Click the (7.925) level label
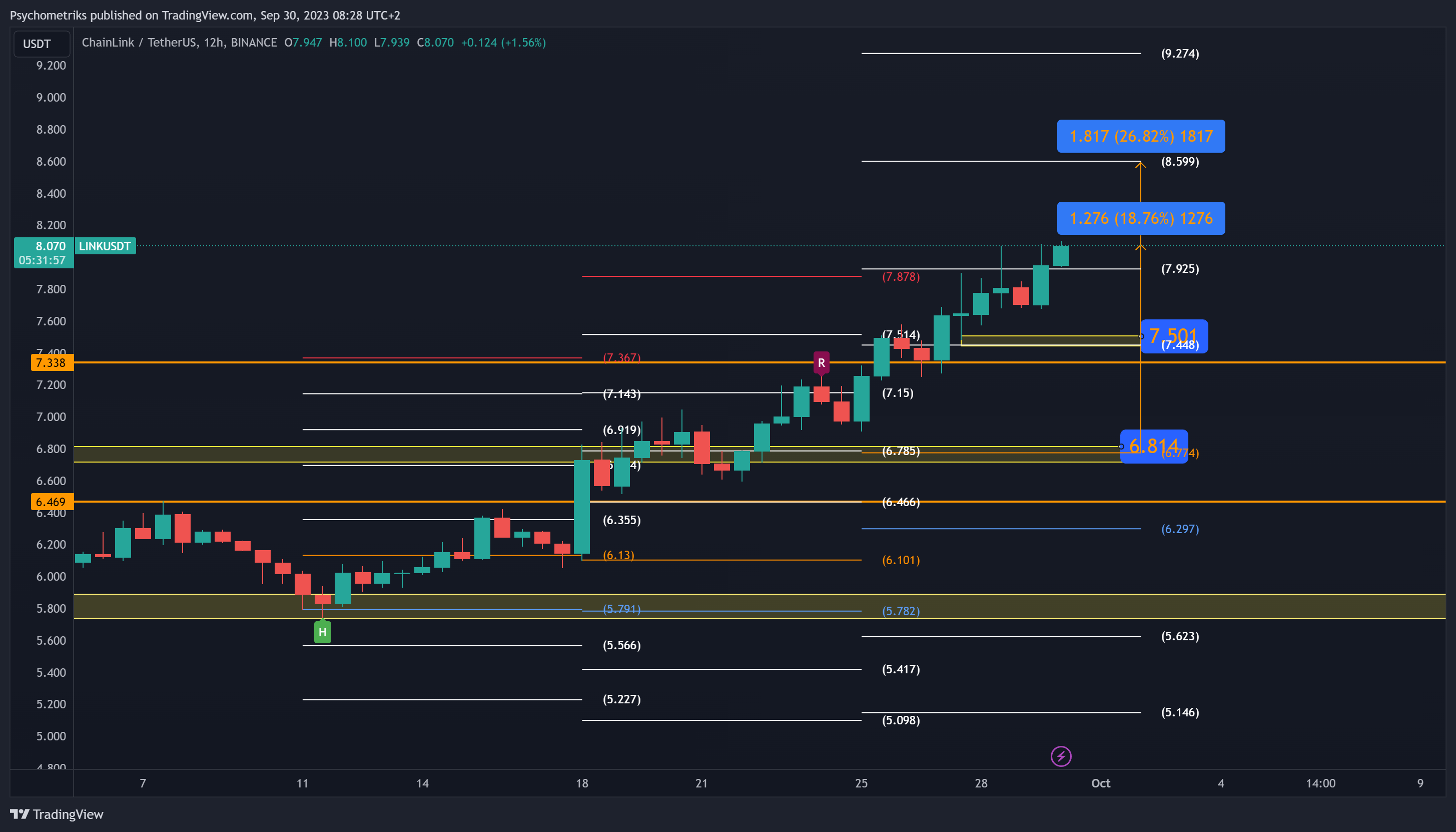The image size is (1456, 832). pos(1180,269)
